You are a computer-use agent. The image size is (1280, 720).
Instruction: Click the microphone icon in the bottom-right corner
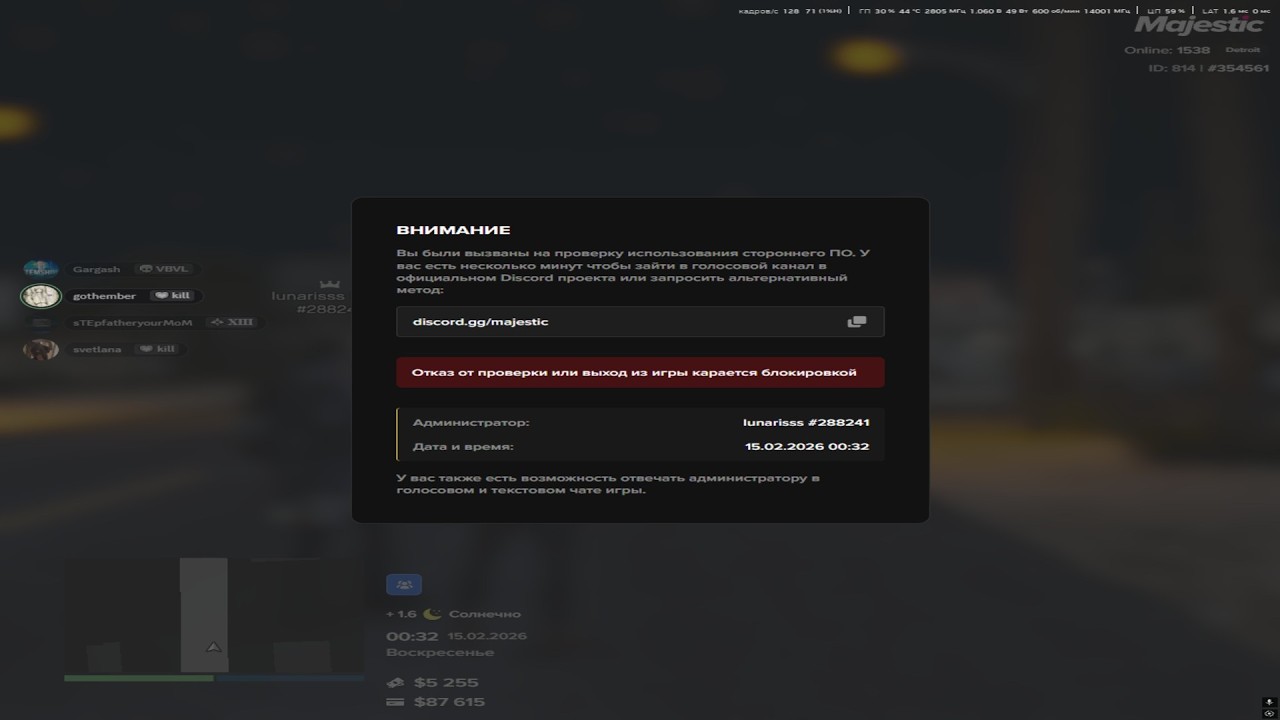[x=1268, y=702]
